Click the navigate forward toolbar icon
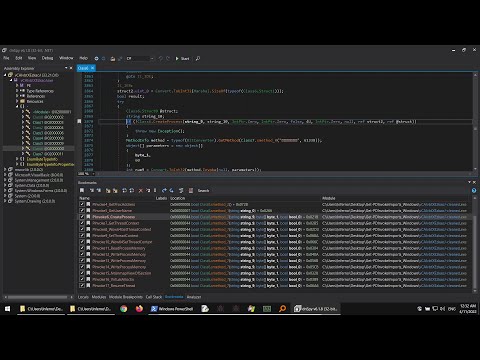The image size is (480, 360). point(103,58)
